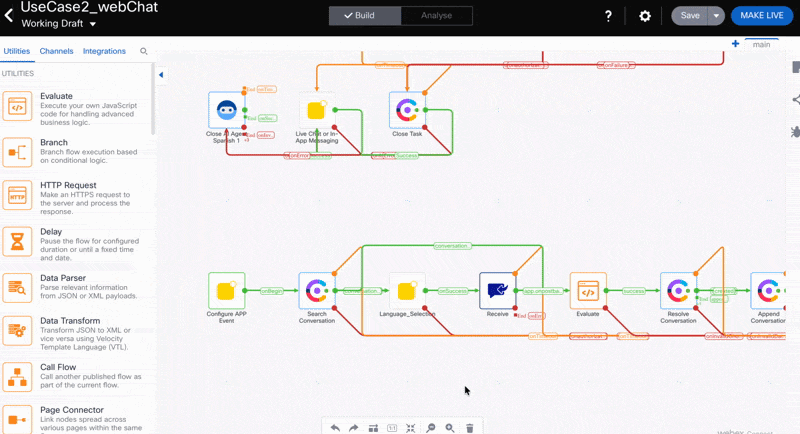Pick the Branch utility icon
Screen dimensions: 800x434
(x=17, y=152)
